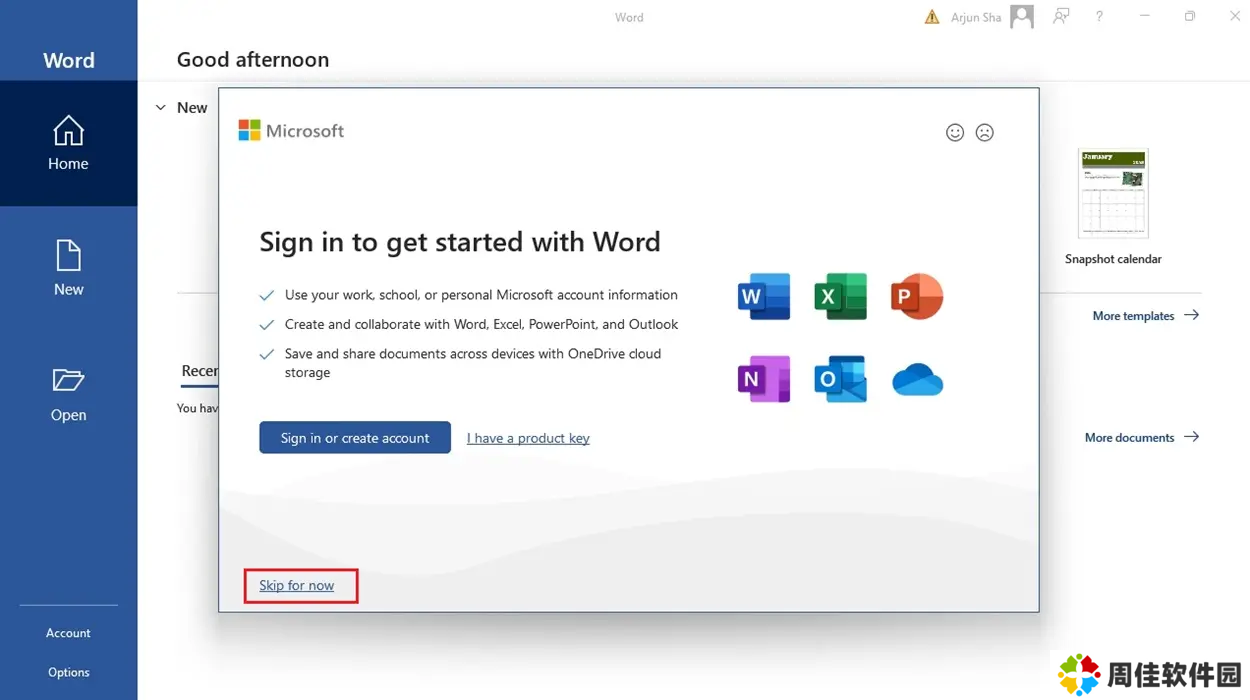Create a New document from sidebar
Viewport: 1250px width, 700px height.
[x=68, y=268]
